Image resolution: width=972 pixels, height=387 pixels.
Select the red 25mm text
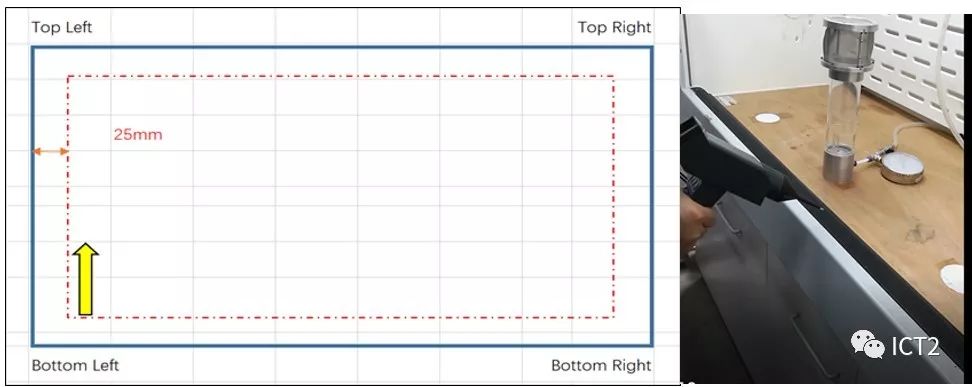pyautogui.click(x=138, y=135)
